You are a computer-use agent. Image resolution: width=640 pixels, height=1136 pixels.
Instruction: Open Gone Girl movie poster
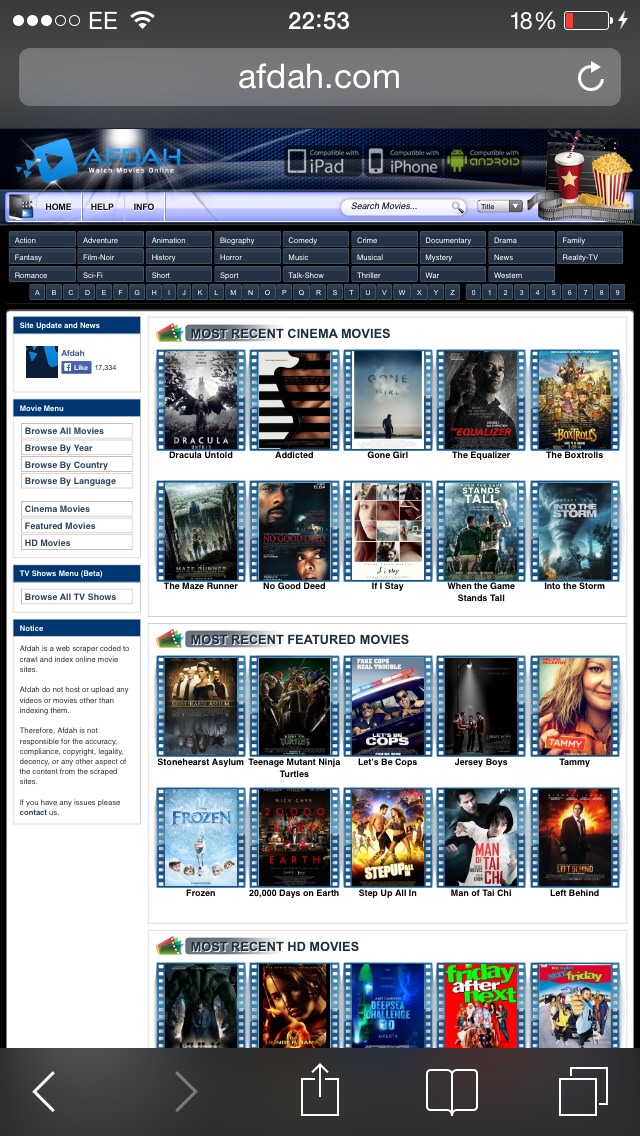[x=388, y=400]
